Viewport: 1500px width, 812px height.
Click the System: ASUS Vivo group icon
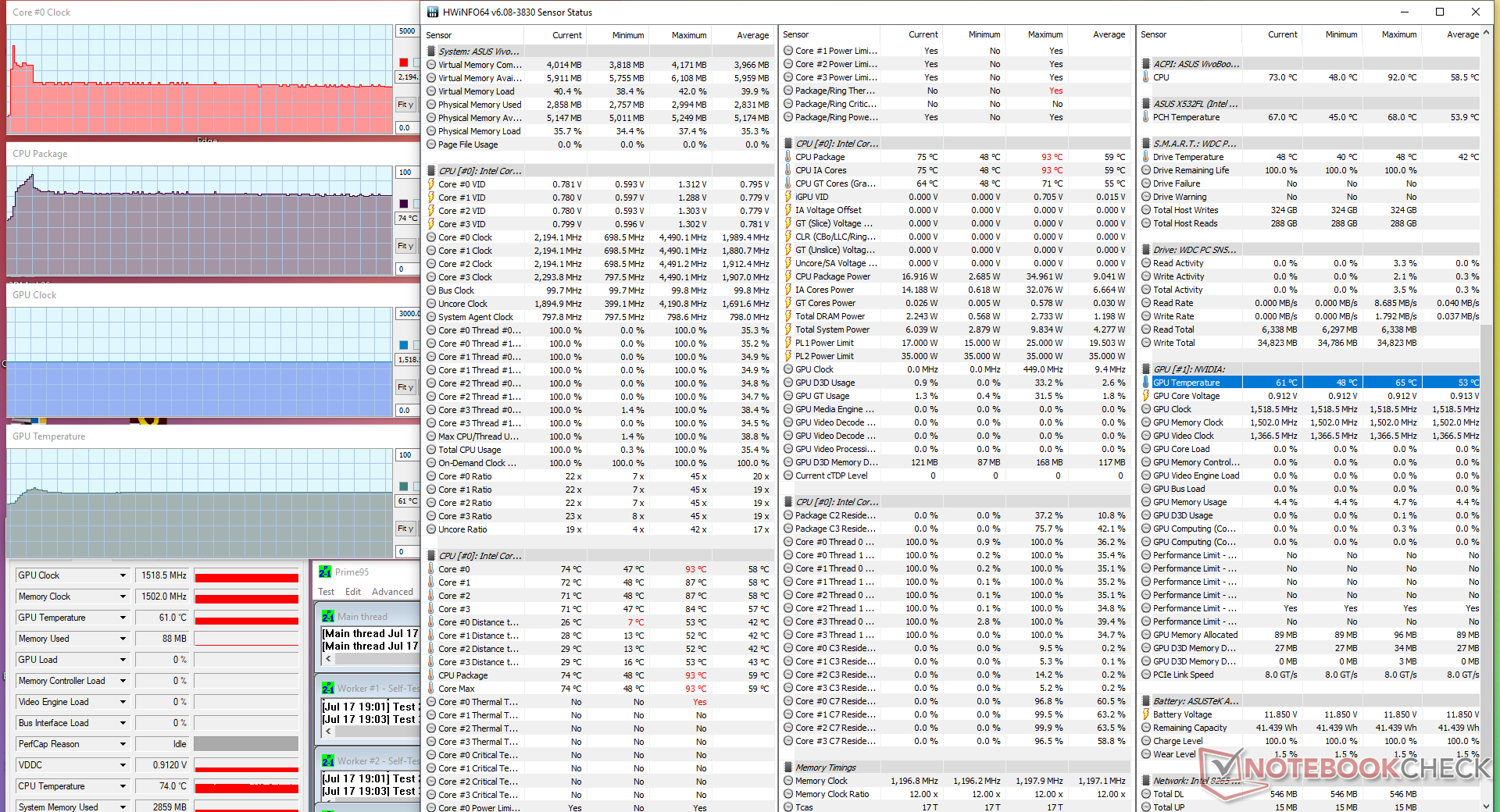[x=431, y=52]
